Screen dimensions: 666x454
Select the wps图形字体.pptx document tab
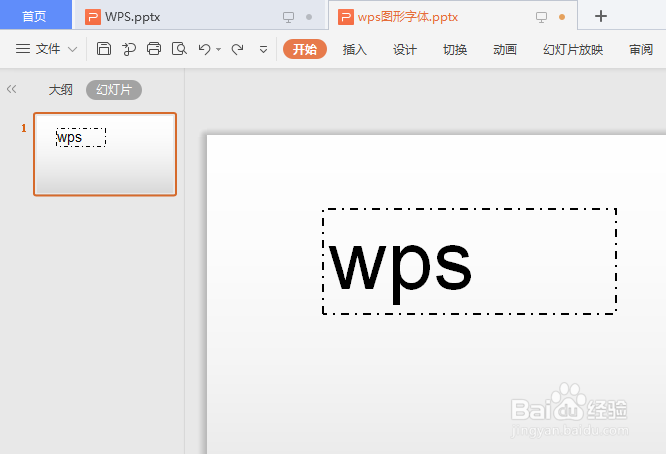[x=453, y=16]
